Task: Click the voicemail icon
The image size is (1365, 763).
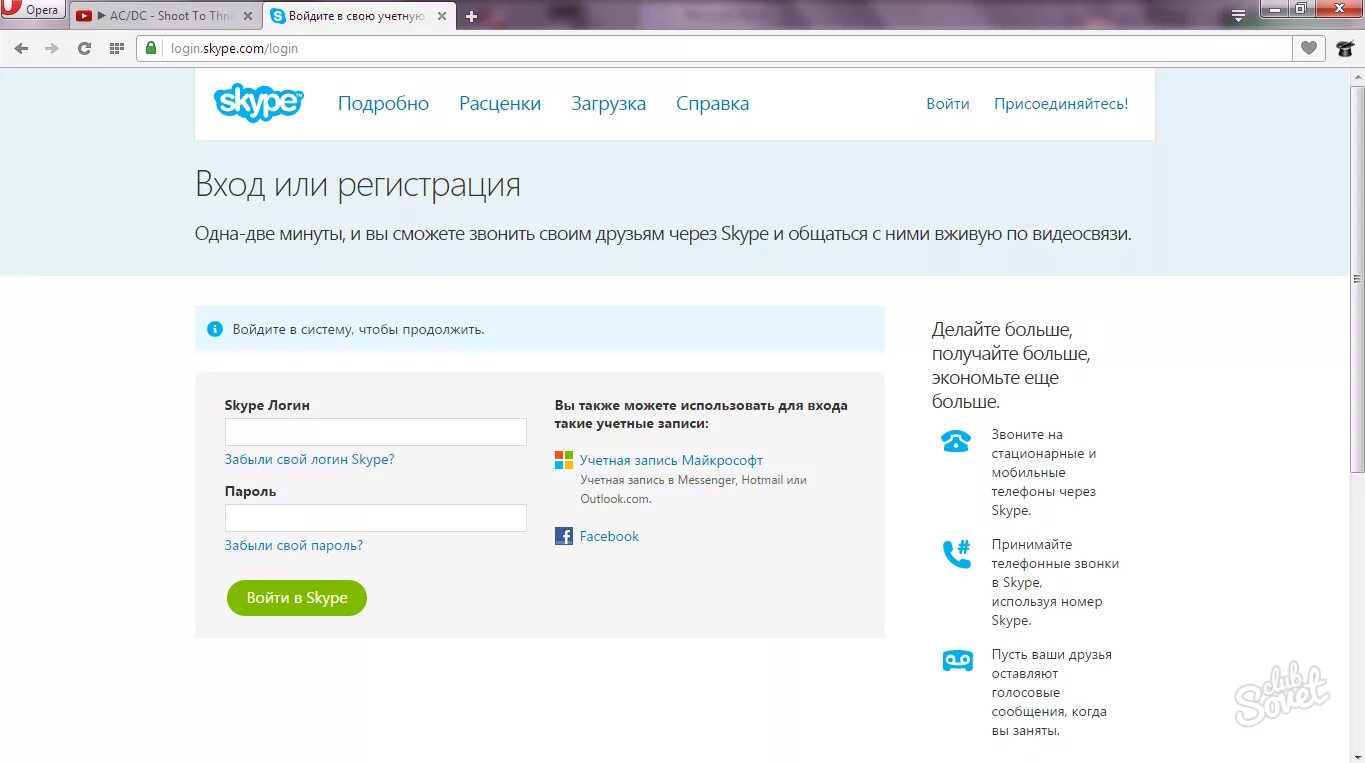Action: (x=957, y=660)
